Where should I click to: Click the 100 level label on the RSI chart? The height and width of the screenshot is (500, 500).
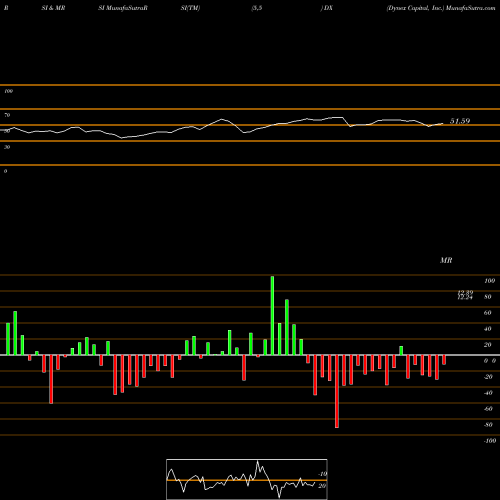(x=8, y=91)
